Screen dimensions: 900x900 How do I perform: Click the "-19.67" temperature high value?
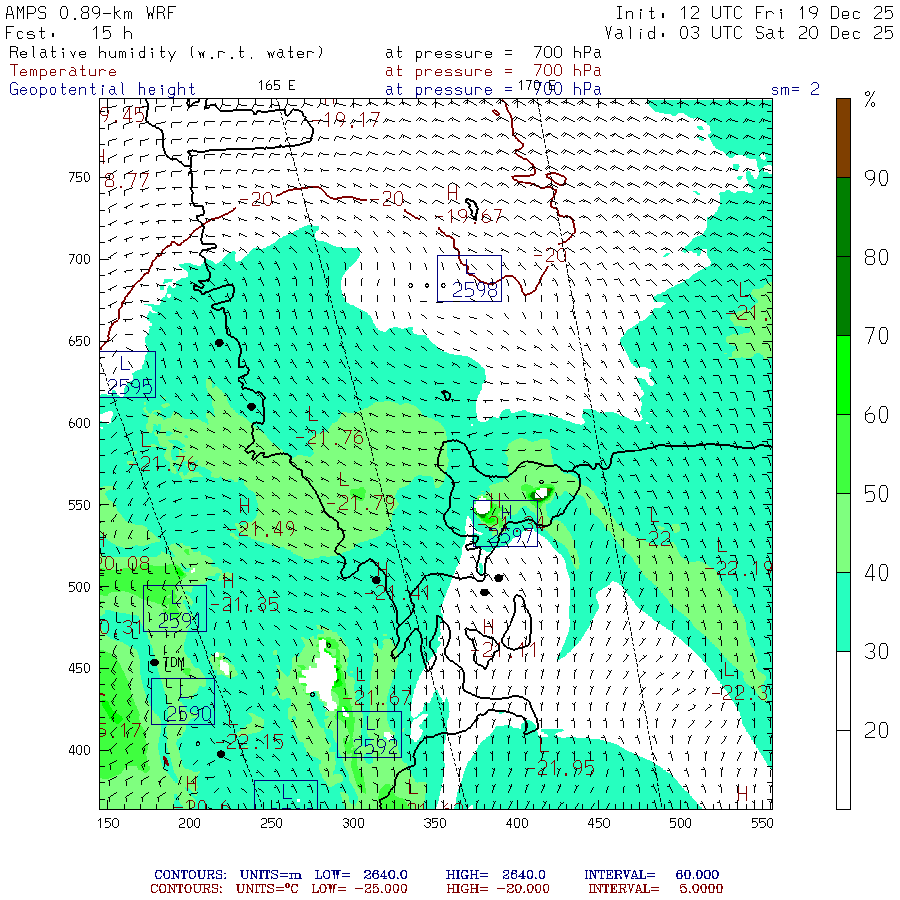pyautogui.click(x=470, y=216)
